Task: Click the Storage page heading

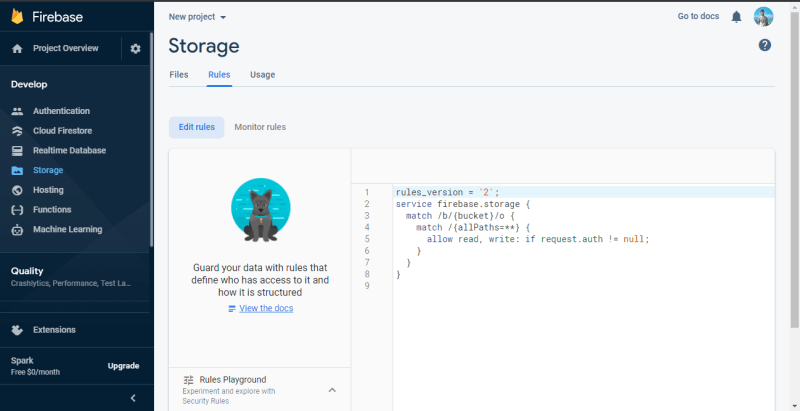Action: 204,46
